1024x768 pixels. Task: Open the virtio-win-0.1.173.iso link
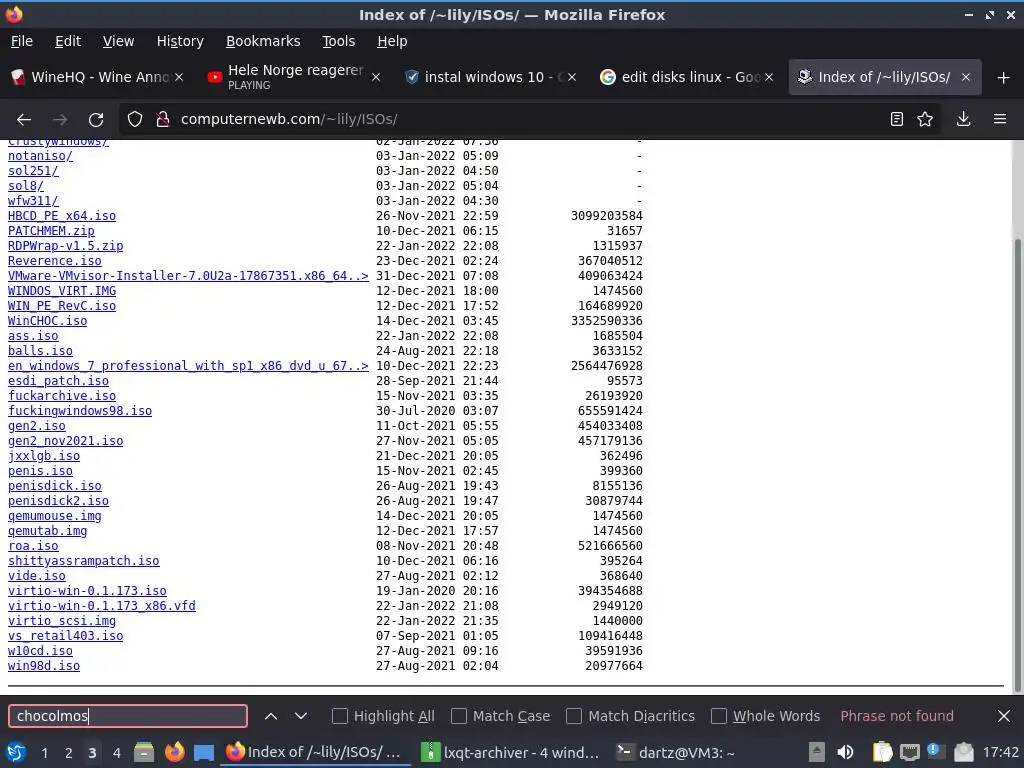click(88, 591)
